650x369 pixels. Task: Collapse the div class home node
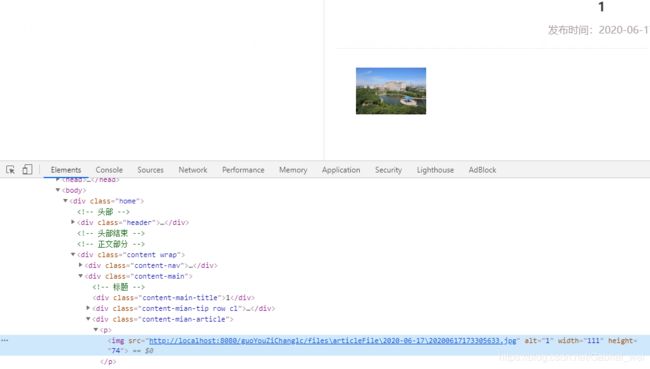tap(65, 201)
